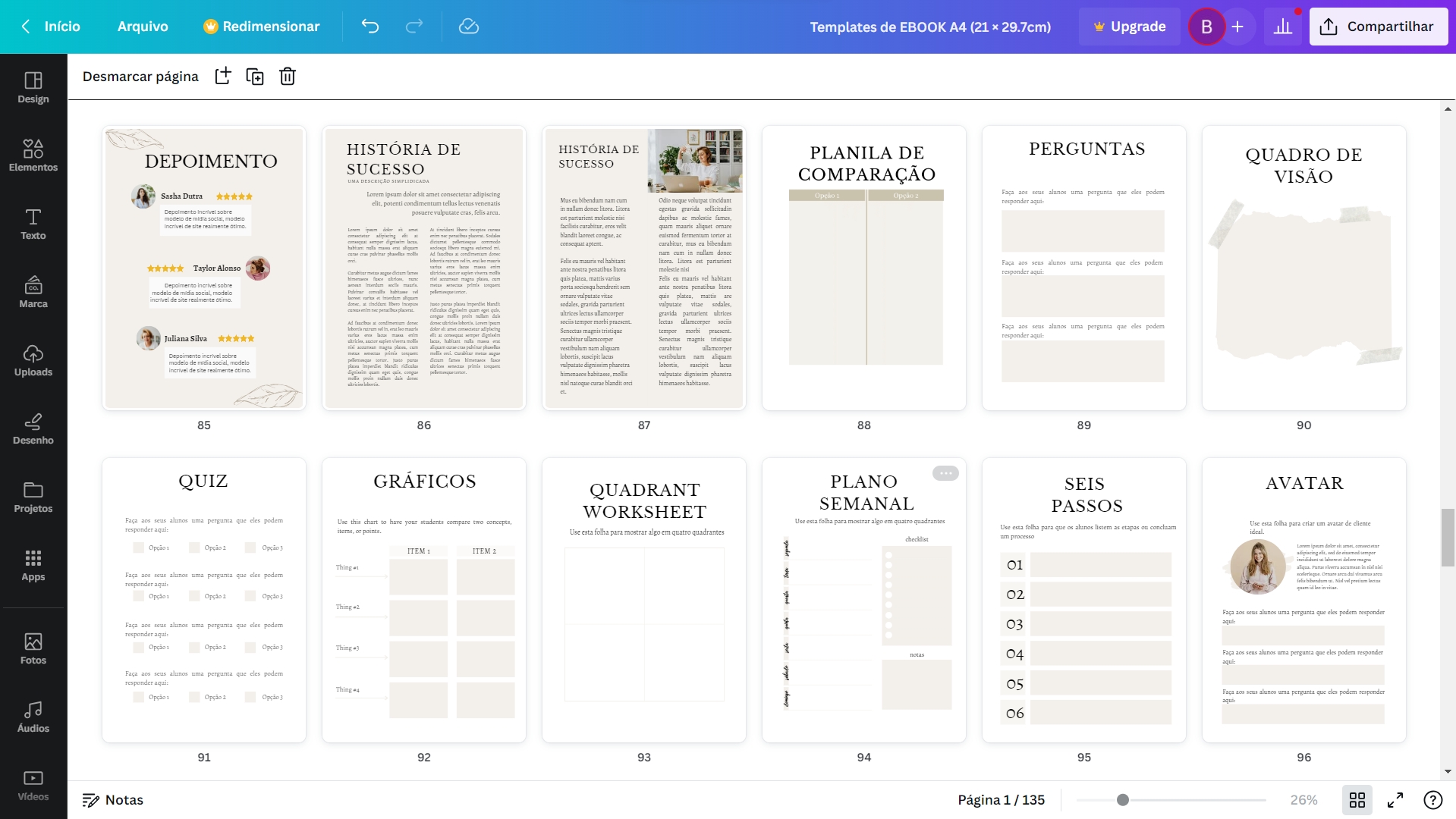Select page 92 GRÁFICOS thumbnail
Viewport: 1456px width, 819px height.
pos(424,601)
